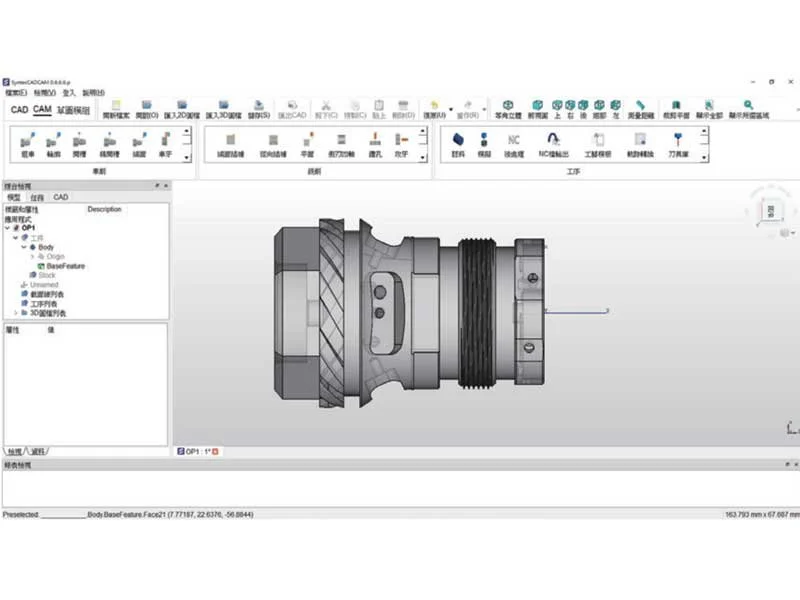
Task: Click the NC file output icon
Action: point(553,139)
